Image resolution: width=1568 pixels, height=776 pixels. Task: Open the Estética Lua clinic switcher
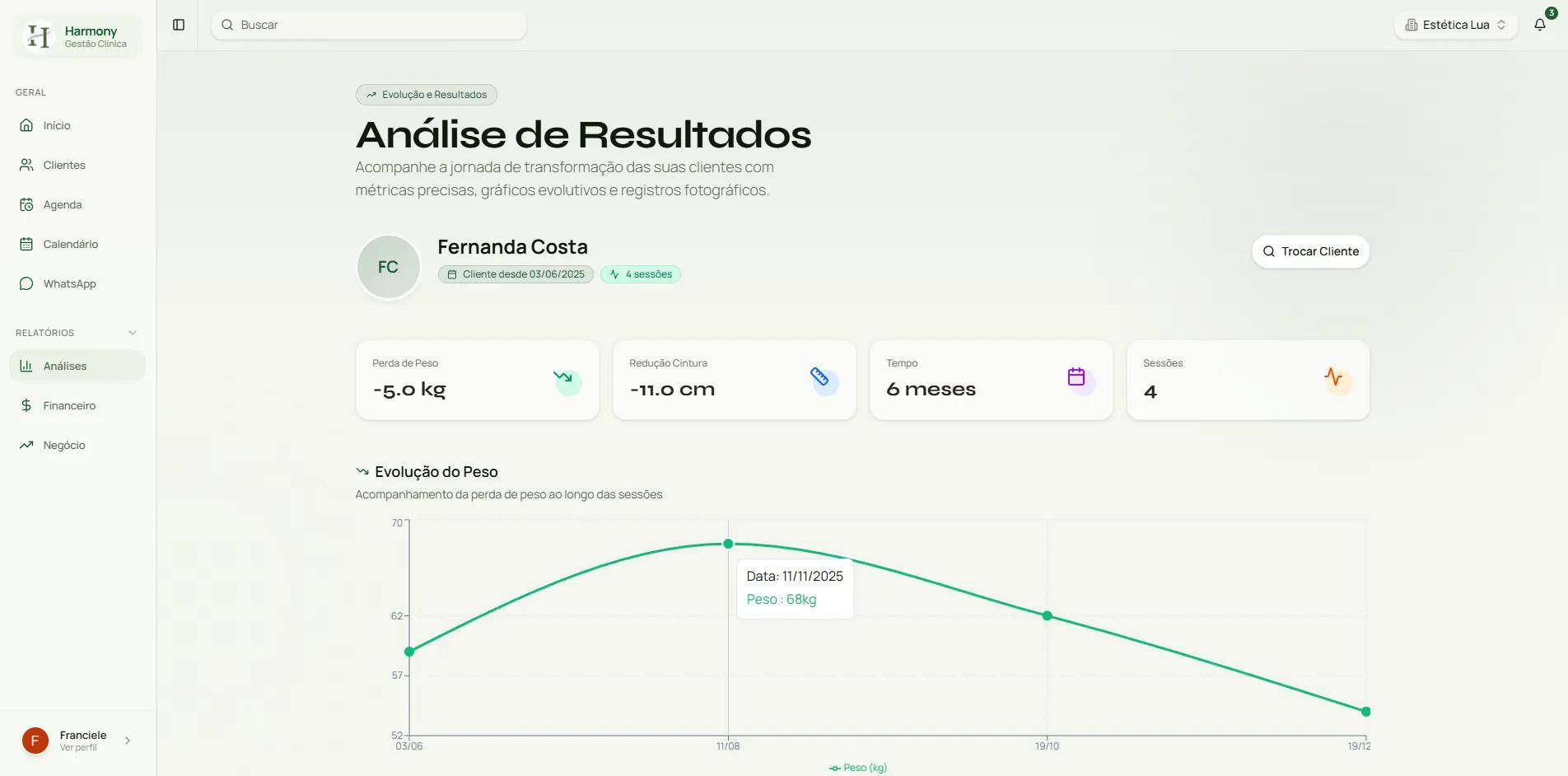[x=1454, y=25]
